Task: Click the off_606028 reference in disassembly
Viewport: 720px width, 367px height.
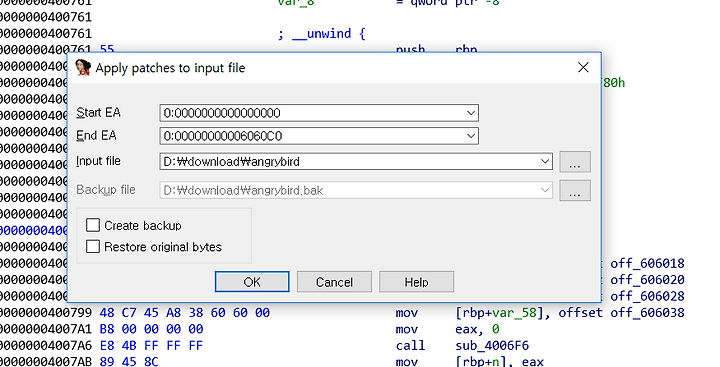Action: click(x=647, y=296)
